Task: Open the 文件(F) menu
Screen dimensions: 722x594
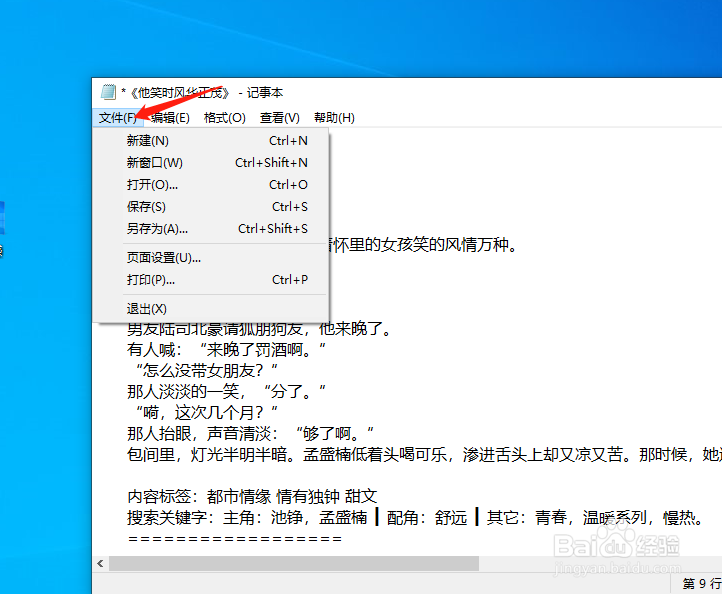Action: point(118,118)
